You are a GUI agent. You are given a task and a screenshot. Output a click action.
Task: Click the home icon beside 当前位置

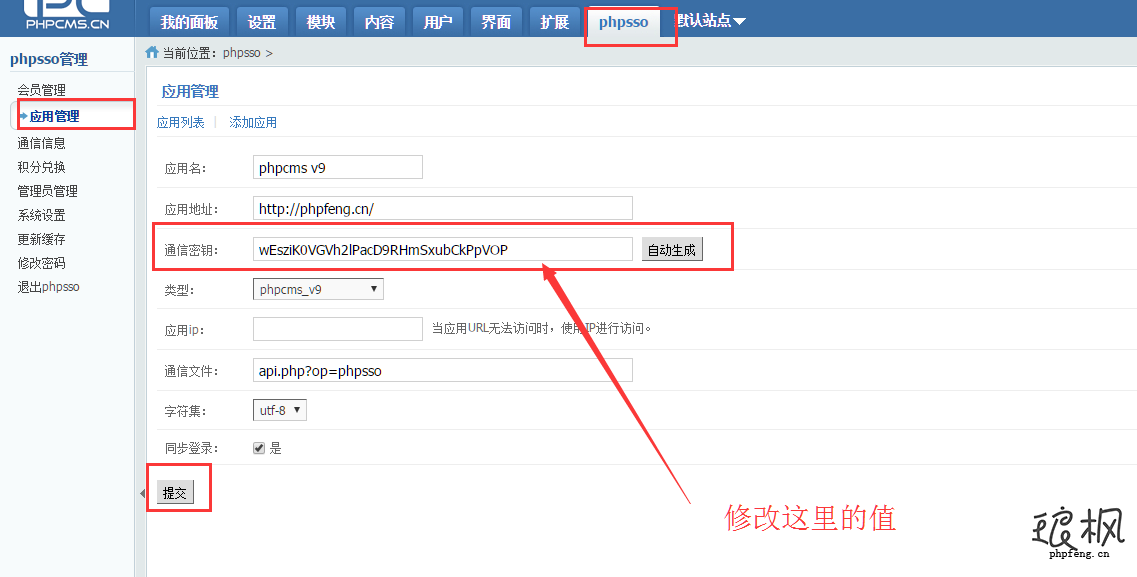tap(152, 52)
